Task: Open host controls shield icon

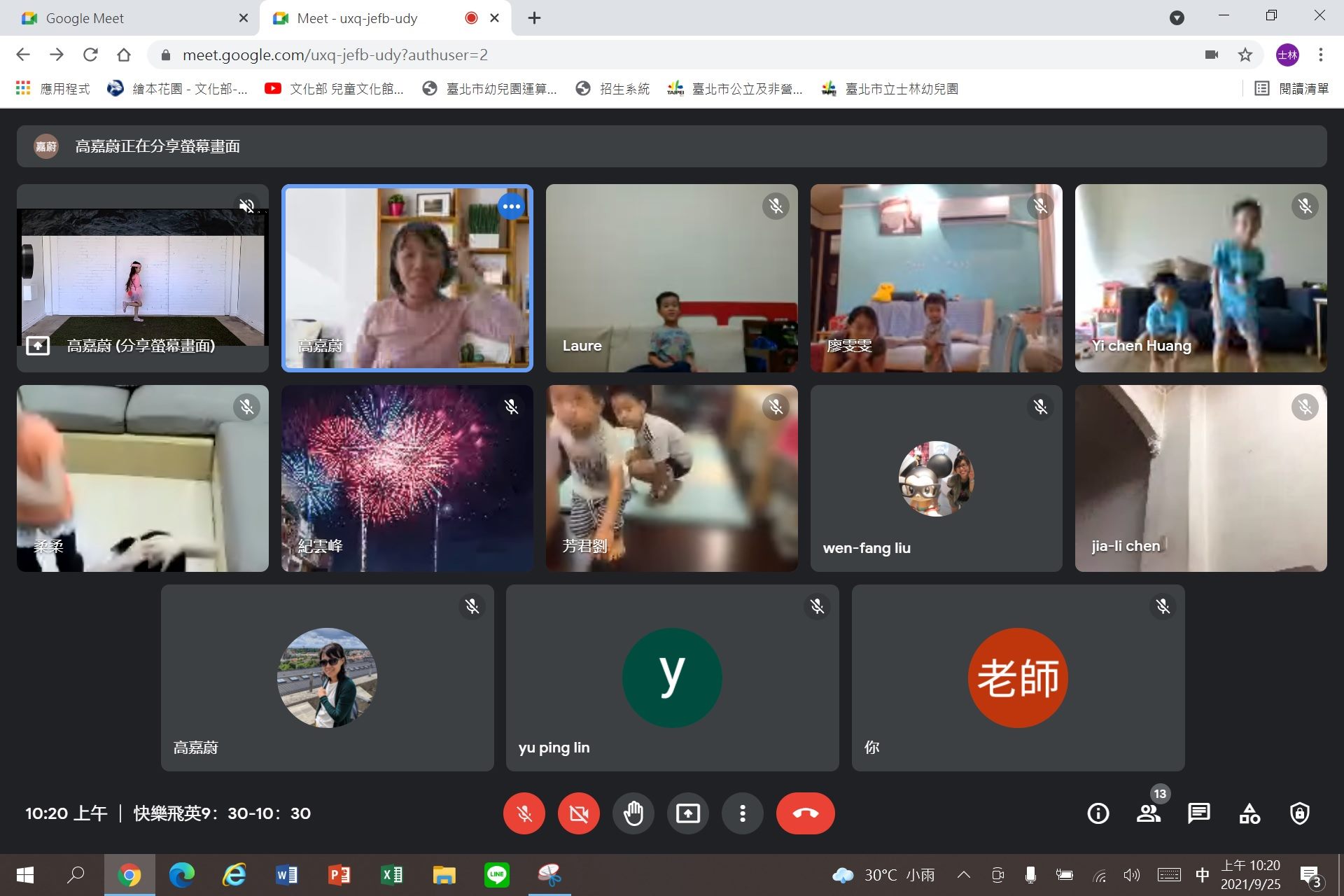Action: pos(1300,813)
